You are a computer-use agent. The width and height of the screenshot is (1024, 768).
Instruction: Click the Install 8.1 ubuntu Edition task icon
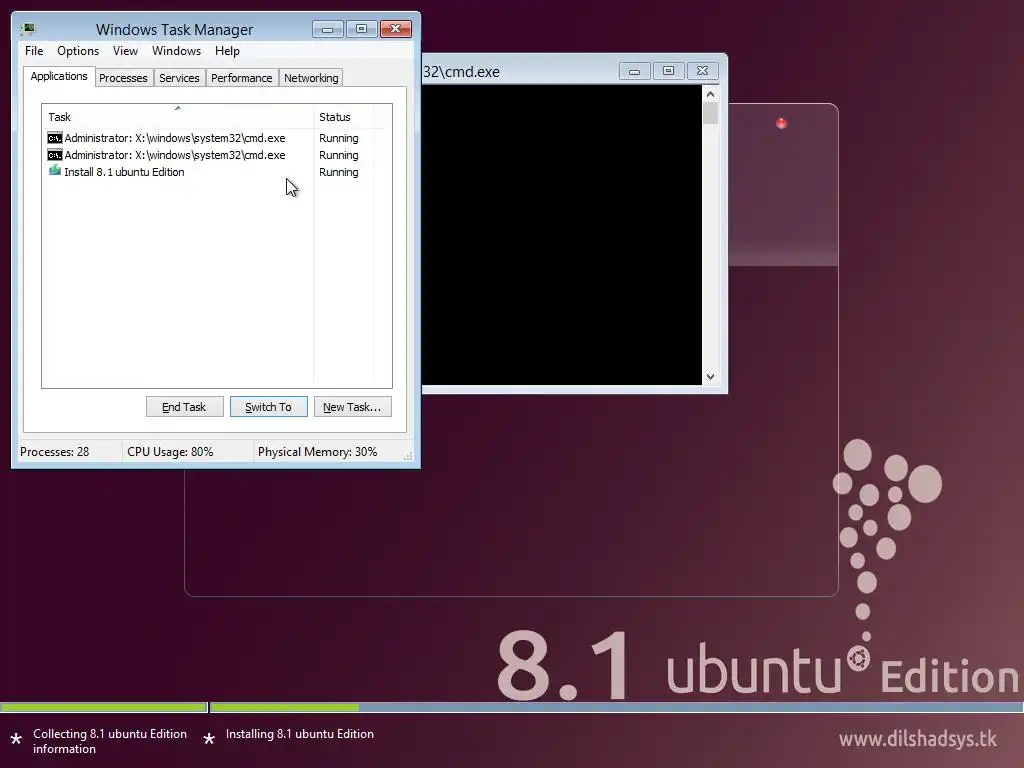[x=55, y=171]
